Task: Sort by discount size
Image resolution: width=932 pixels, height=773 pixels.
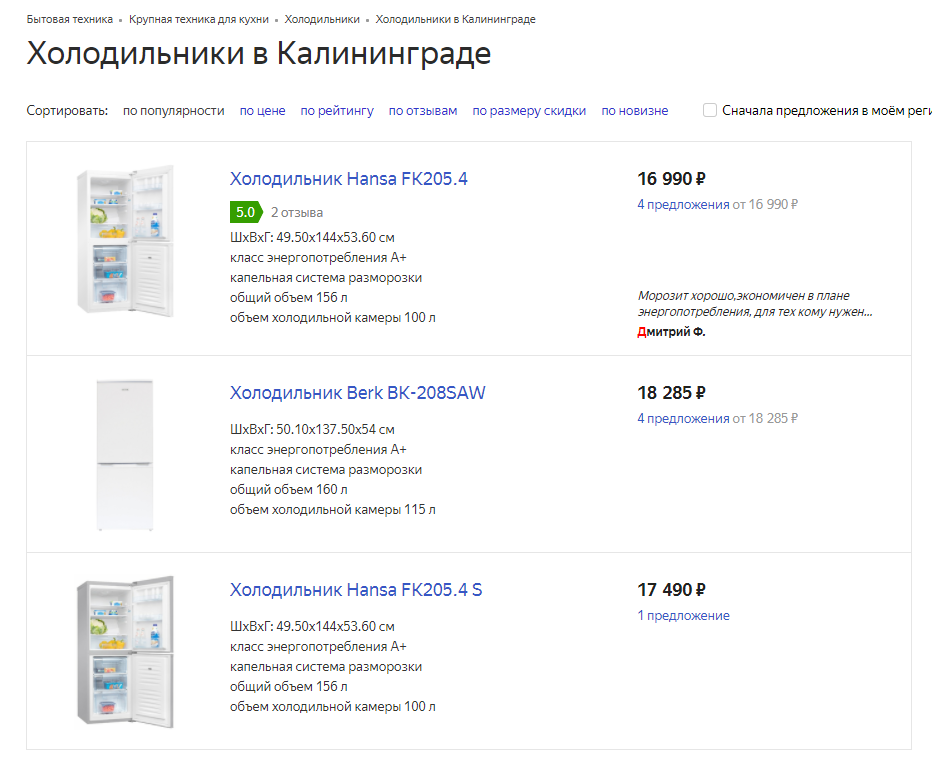Action: pyautogui.click(x=529, y=111)
